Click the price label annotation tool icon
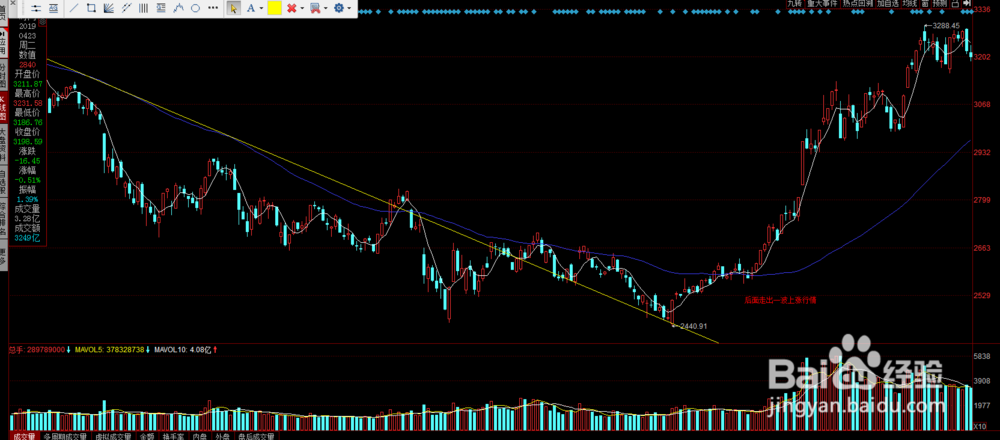The width and height of the screenshot is (1000, 440). [53, 8]
